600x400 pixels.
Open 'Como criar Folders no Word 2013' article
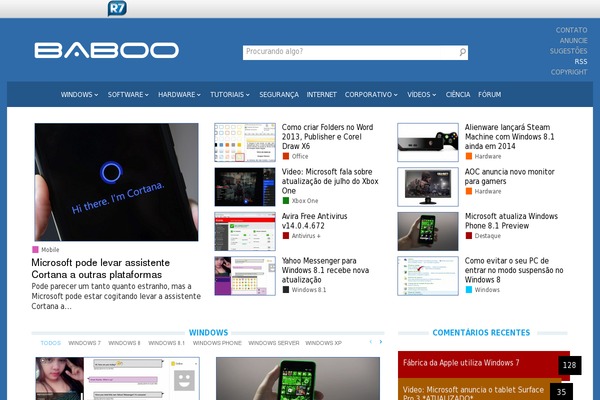coord(328,137)
